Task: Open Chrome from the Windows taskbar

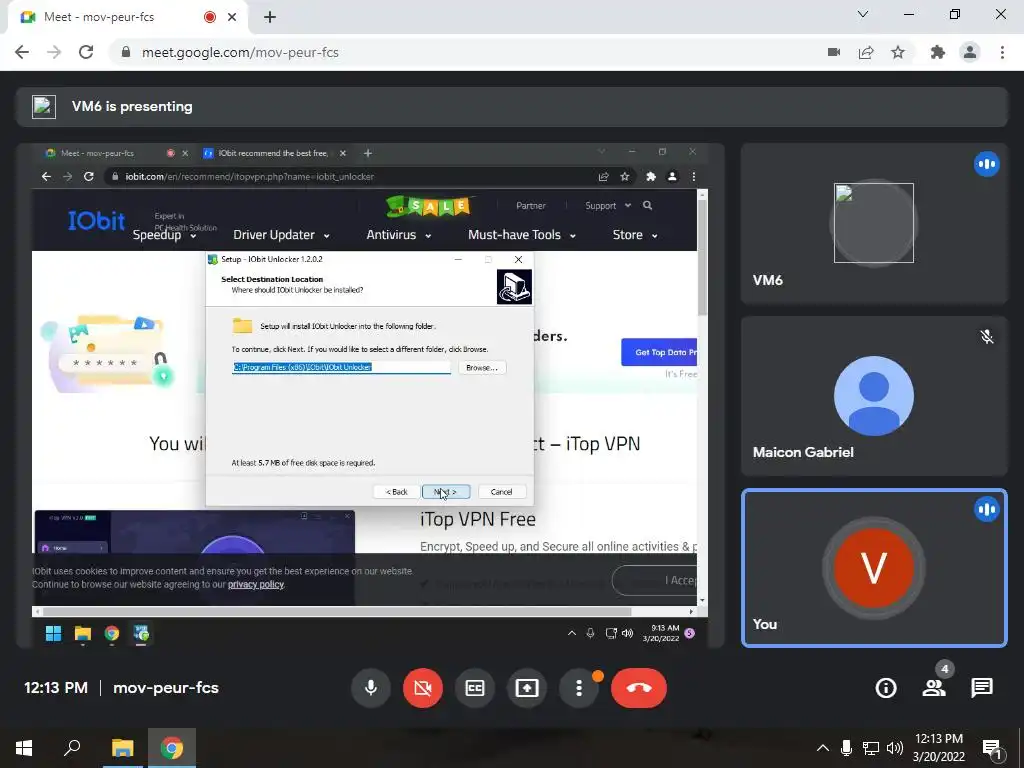Action: (x=172, y=748)
